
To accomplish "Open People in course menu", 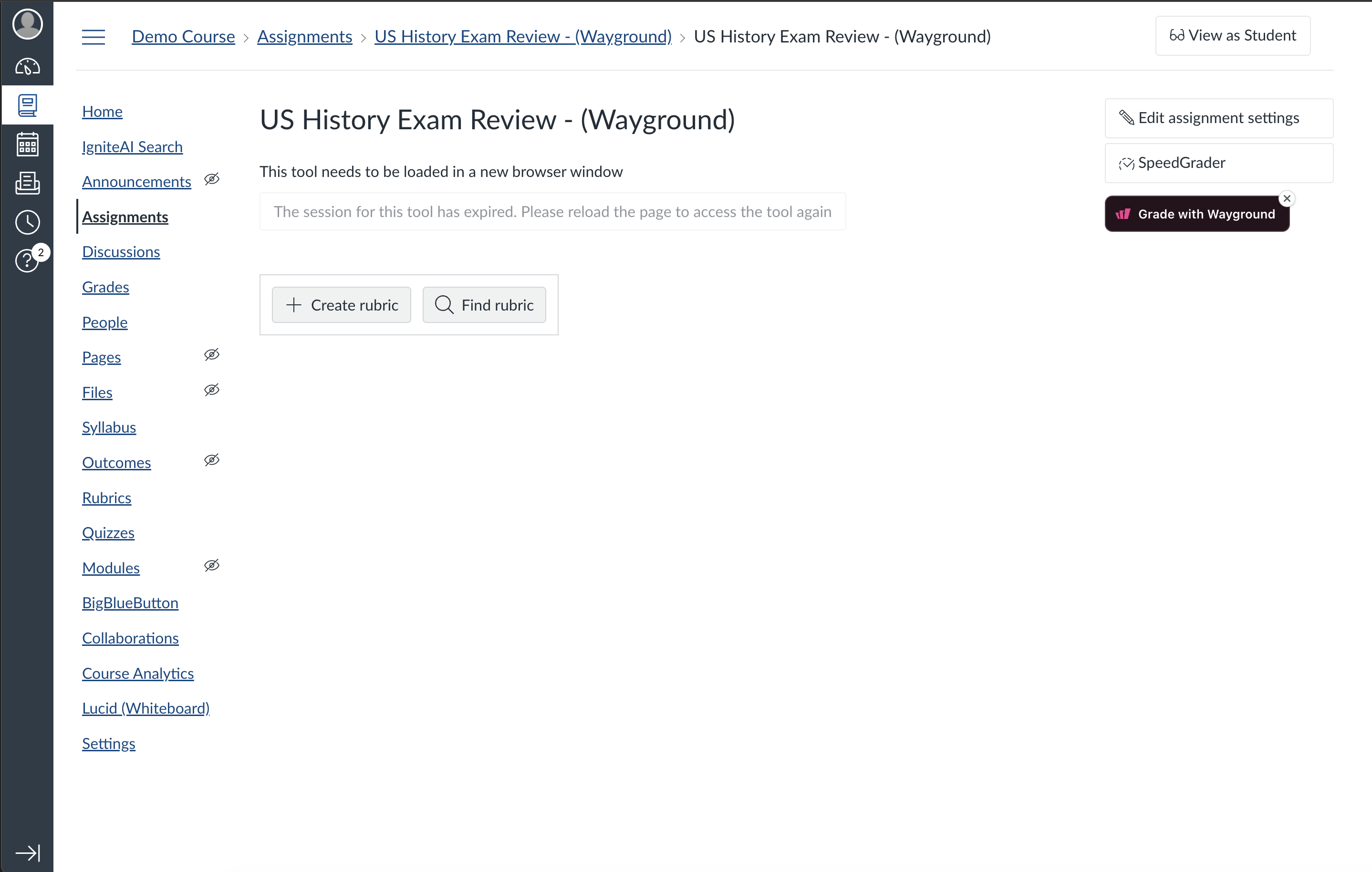I will [x=105, y=322].
